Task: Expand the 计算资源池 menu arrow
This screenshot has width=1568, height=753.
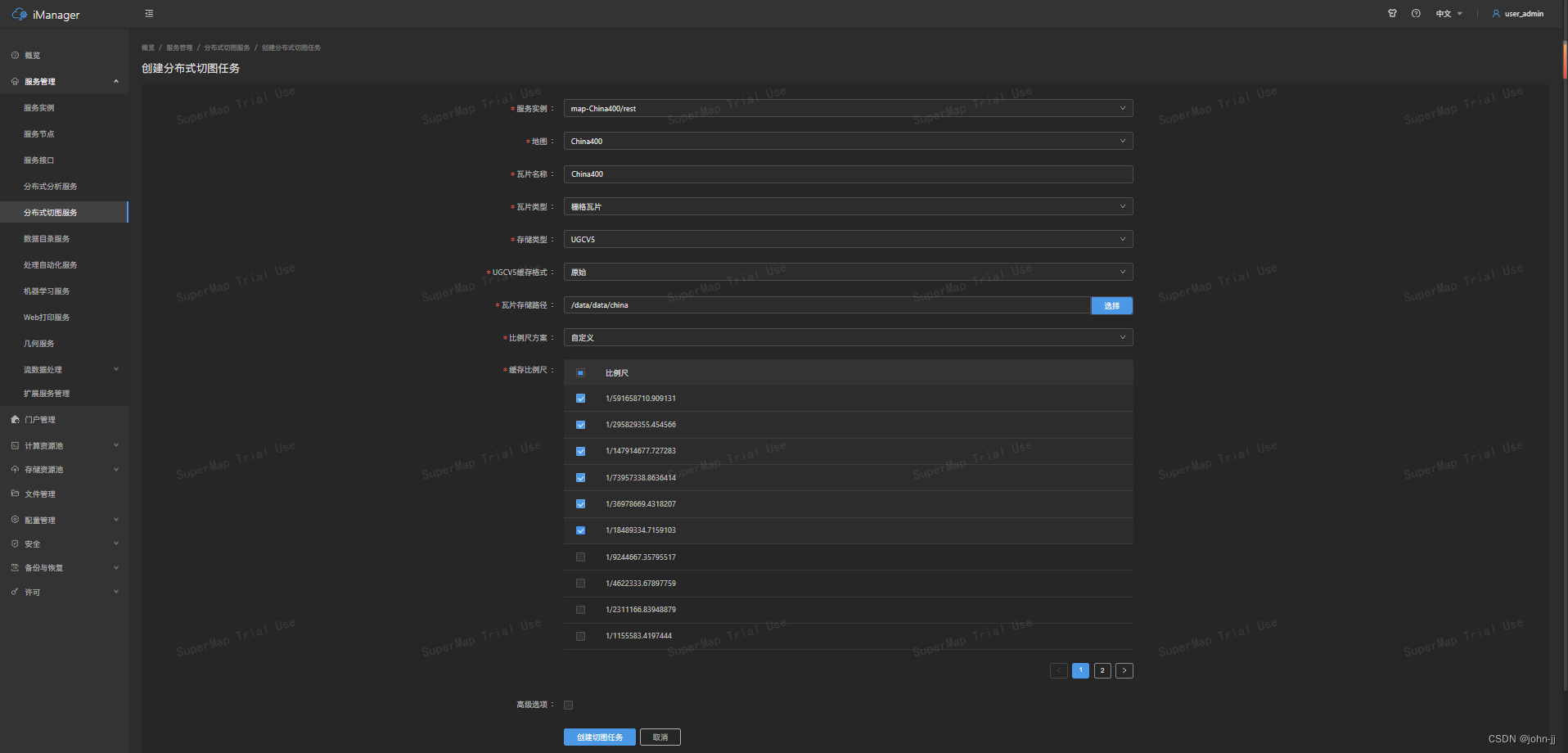Action: click(x=116, y=446)
